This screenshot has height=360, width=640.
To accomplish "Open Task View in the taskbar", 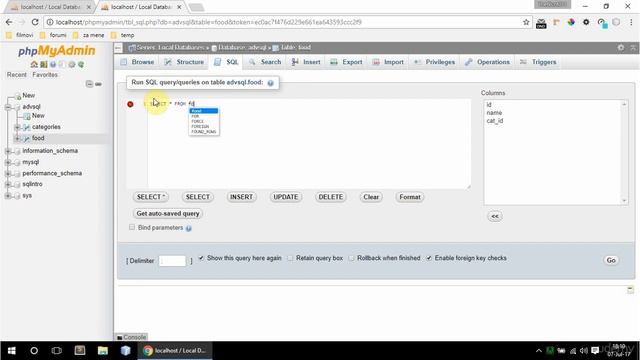I will (57, 351).
